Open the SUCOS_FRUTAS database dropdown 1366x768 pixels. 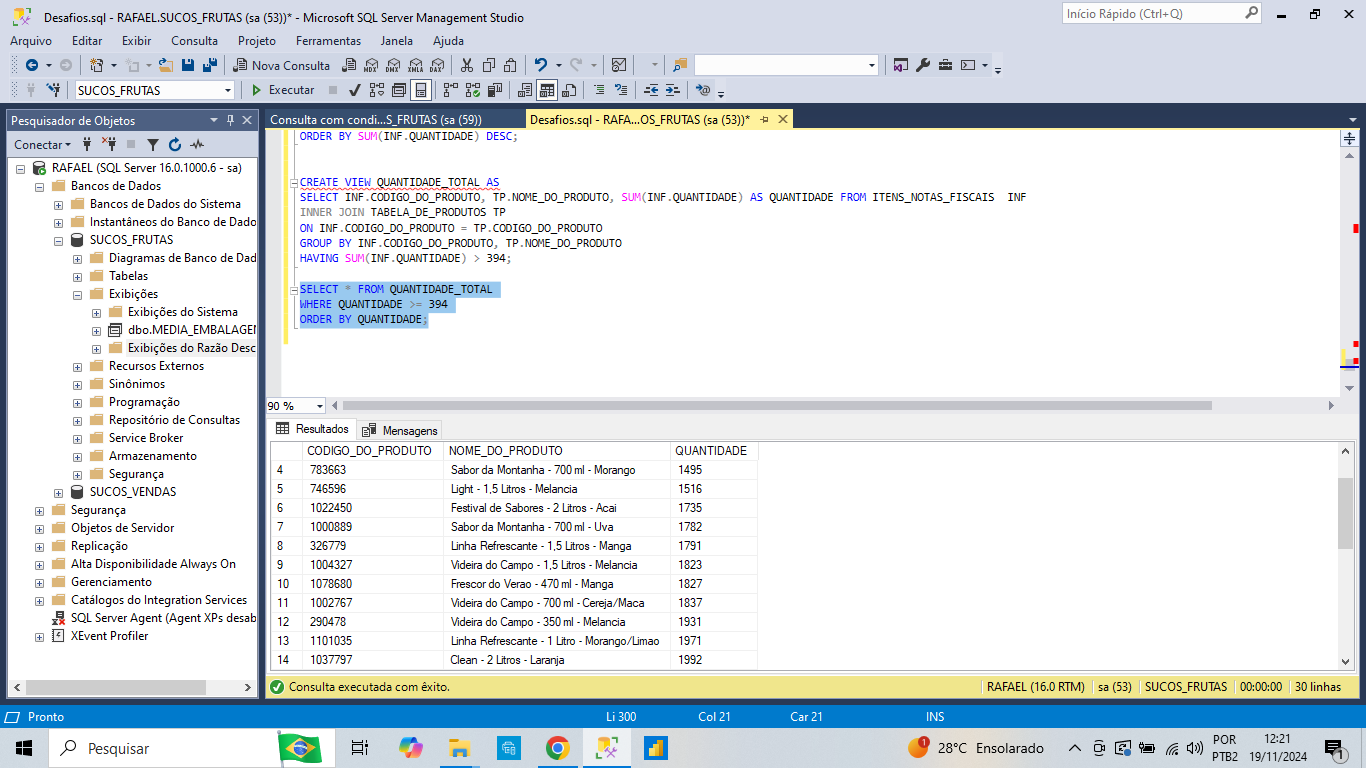pyautogui.click(x=228, y=90)
